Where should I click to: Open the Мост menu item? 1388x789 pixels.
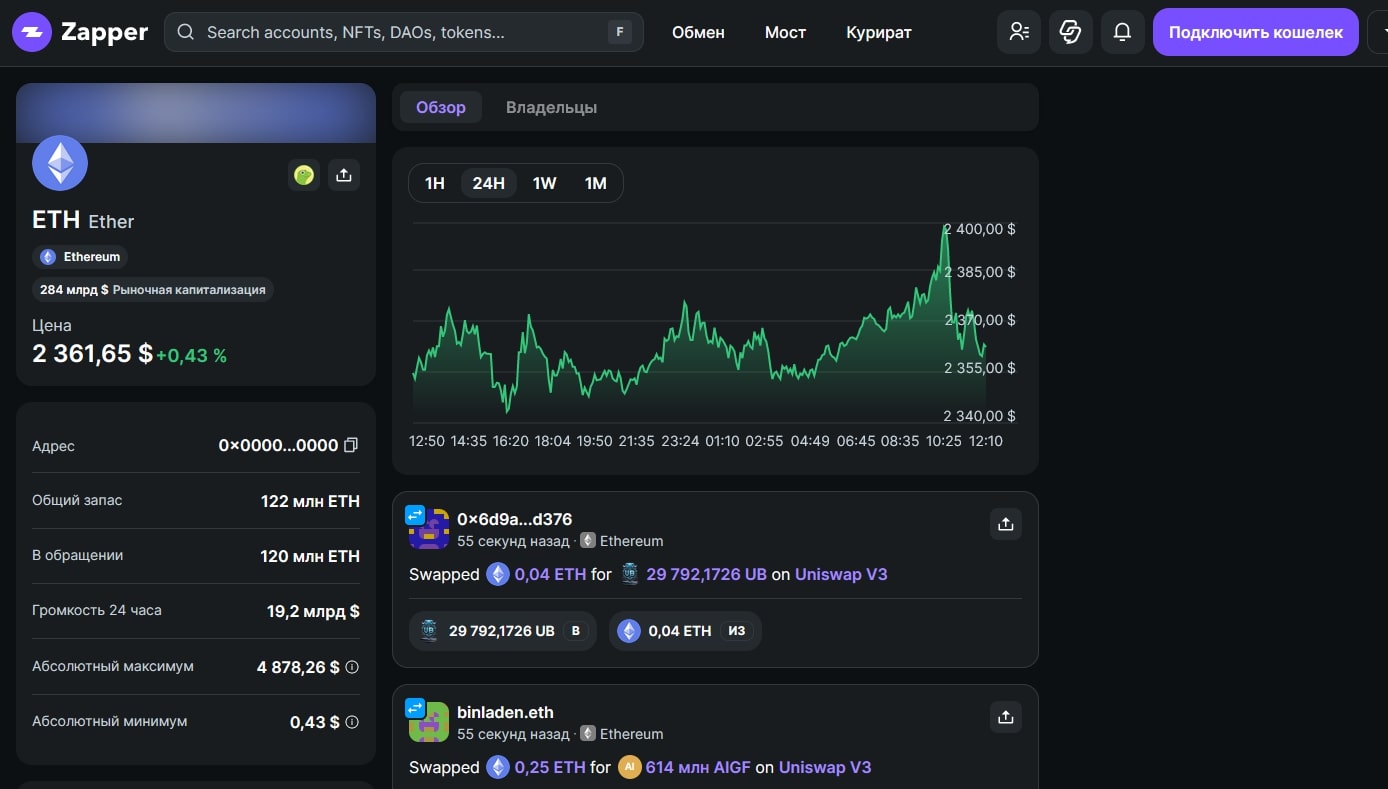[x=785, y=32]
